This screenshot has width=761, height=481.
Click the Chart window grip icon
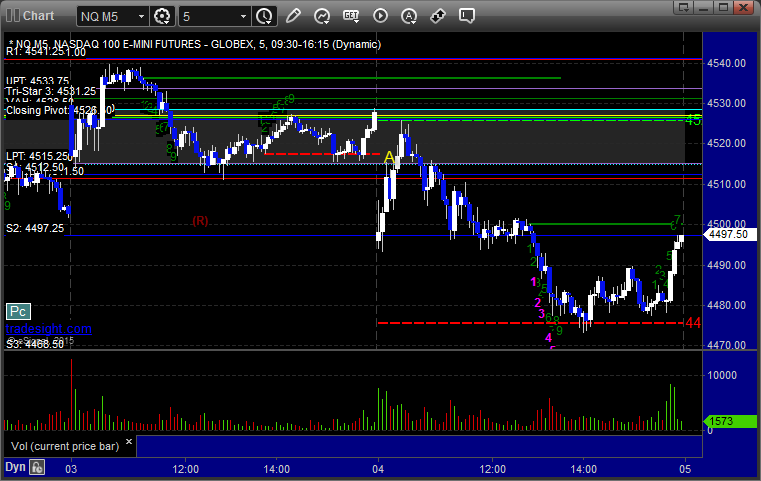13,16
